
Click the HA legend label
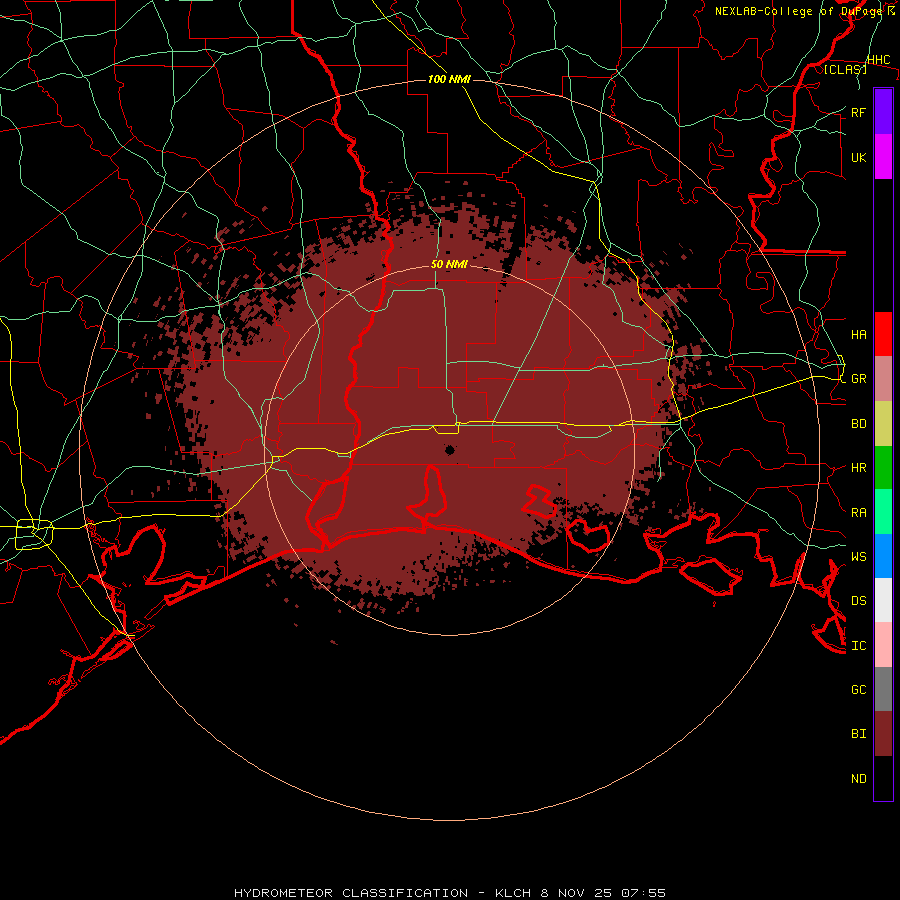858,334
